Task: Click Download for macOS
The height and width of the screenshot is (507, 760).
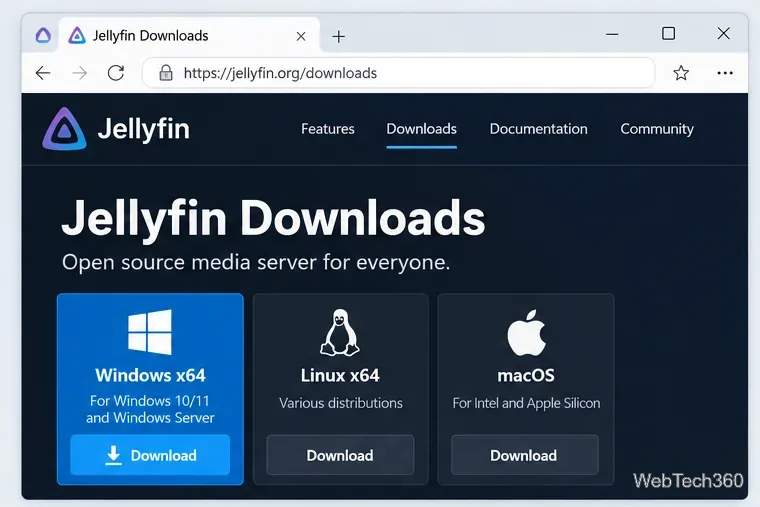Action: 524,455
